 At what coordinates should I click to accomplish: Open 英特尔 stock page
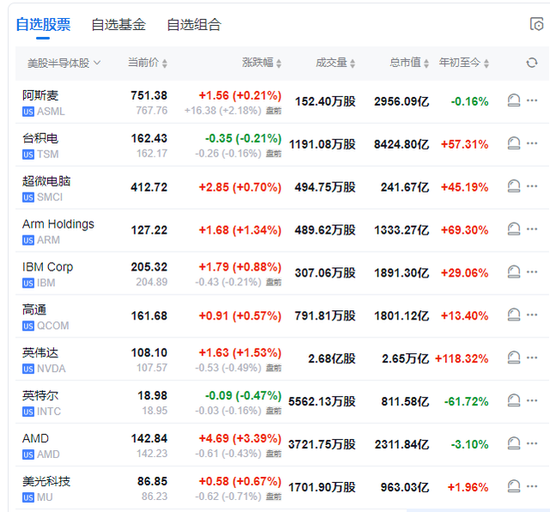pos(40,396)
